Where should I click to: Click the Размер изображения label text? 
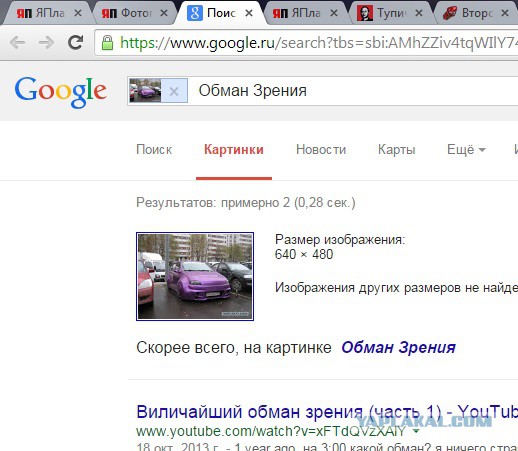(340, 240)
